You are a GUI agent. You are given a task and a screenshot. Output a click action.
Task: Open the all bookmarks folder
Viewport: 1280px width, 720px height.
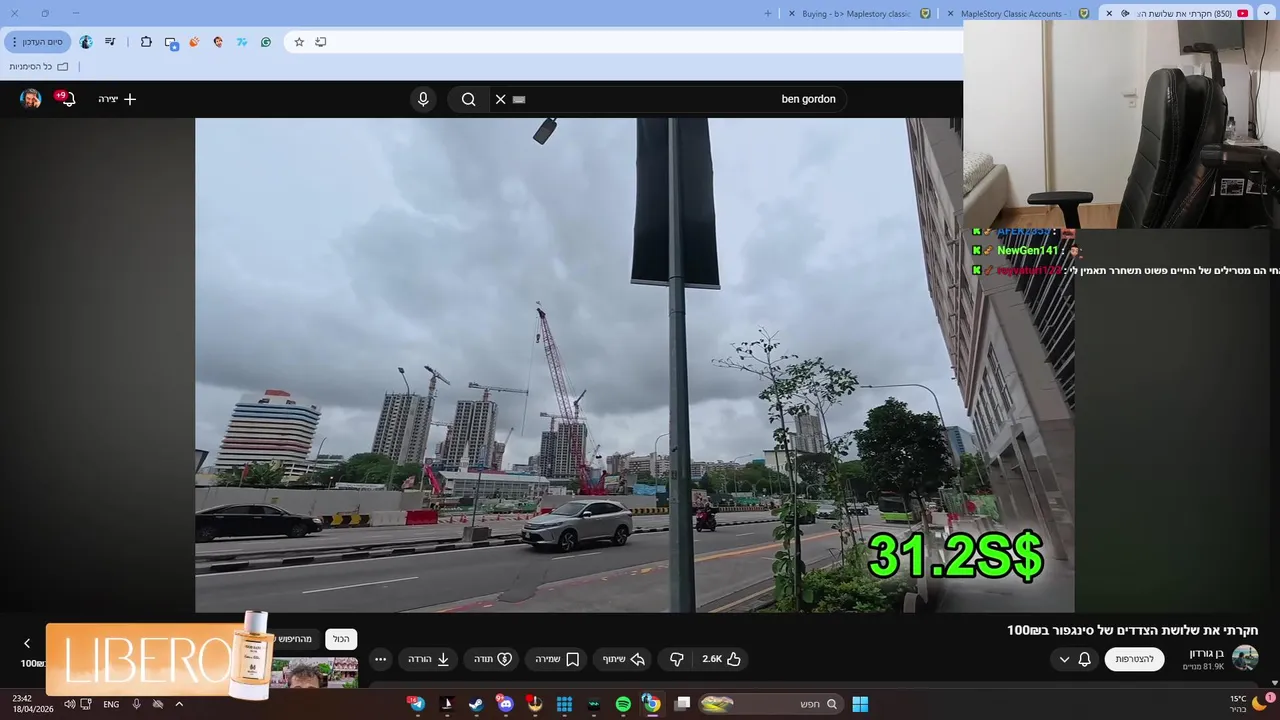pyautogui.click(x=39, y=67)
